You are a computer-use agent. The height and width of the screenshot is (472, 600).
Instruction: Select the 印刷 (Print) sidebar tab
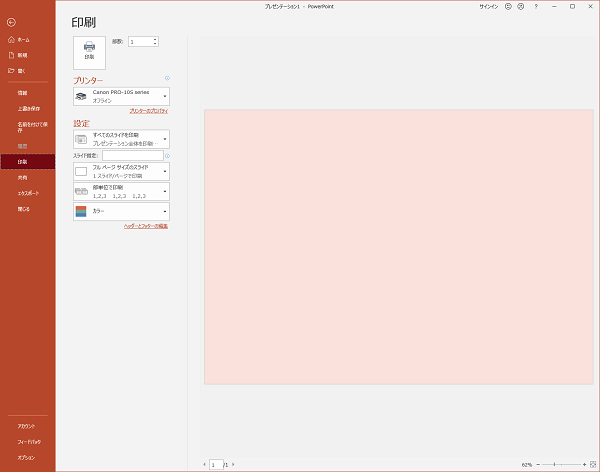28,162
